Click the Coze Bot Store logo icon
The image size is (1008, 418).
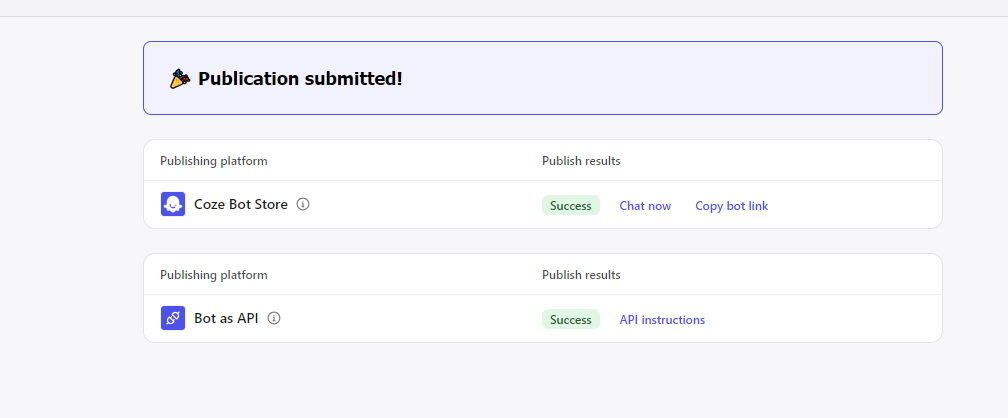tap(173, 204)
